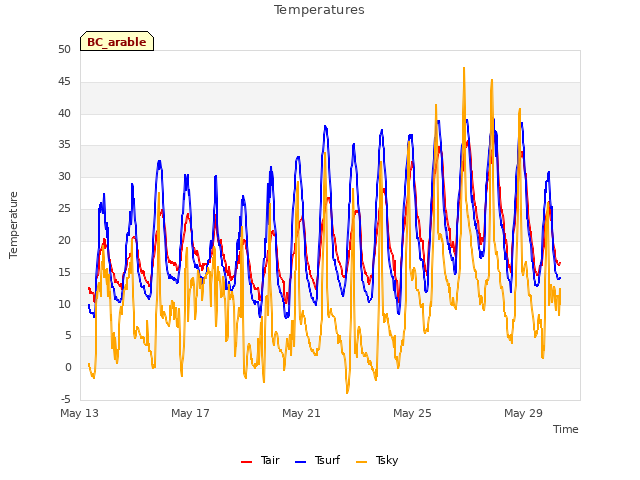Click the orange Tsky legend swatch

click(362, 462)
